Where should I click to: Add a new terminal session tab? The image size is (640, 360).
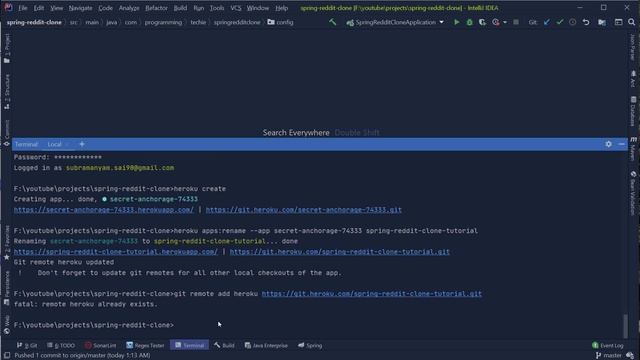(x=82, y=144)
